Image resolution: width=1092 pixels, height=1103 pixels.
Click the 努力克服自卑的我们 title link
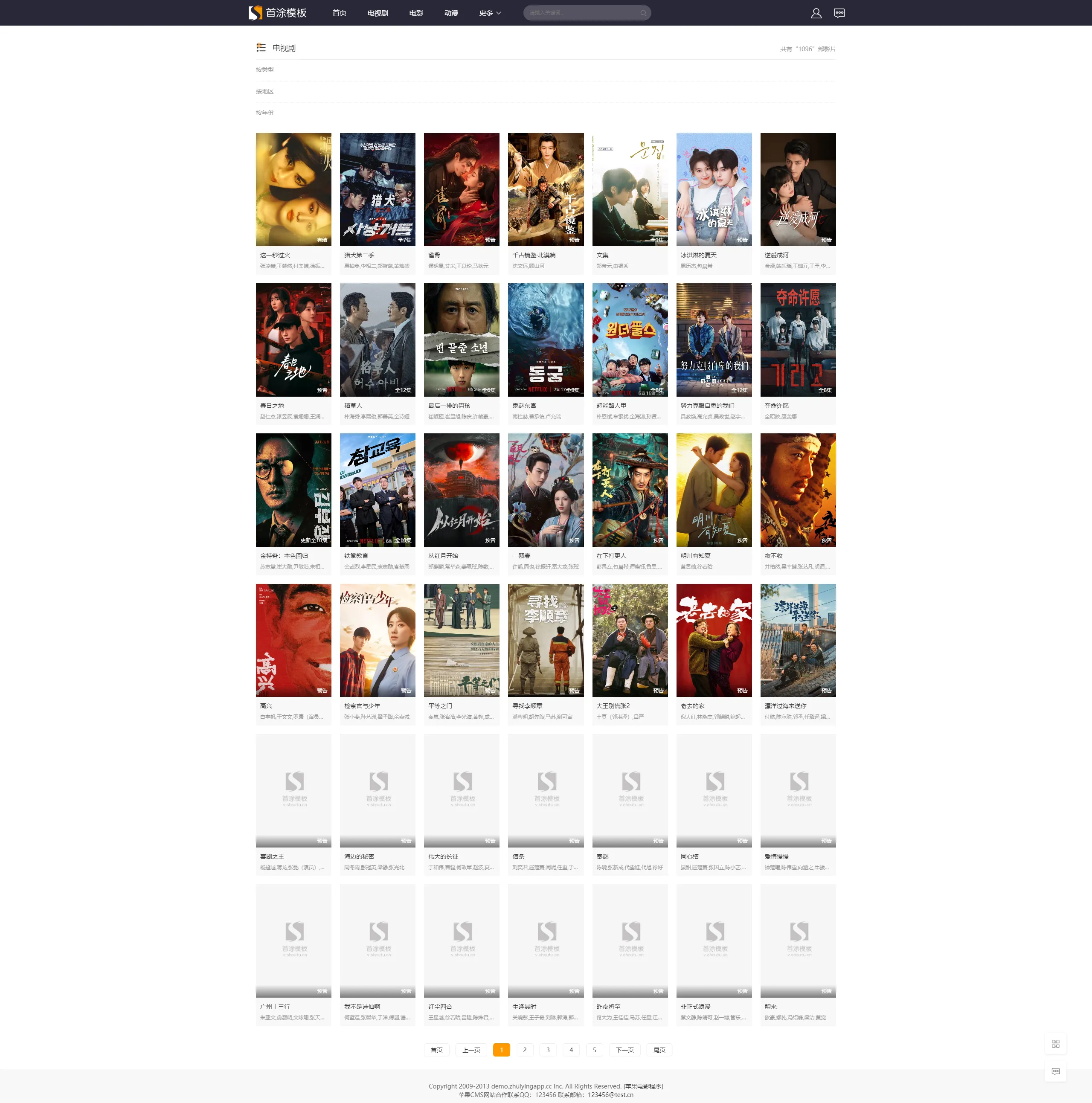tap(707, 405)
